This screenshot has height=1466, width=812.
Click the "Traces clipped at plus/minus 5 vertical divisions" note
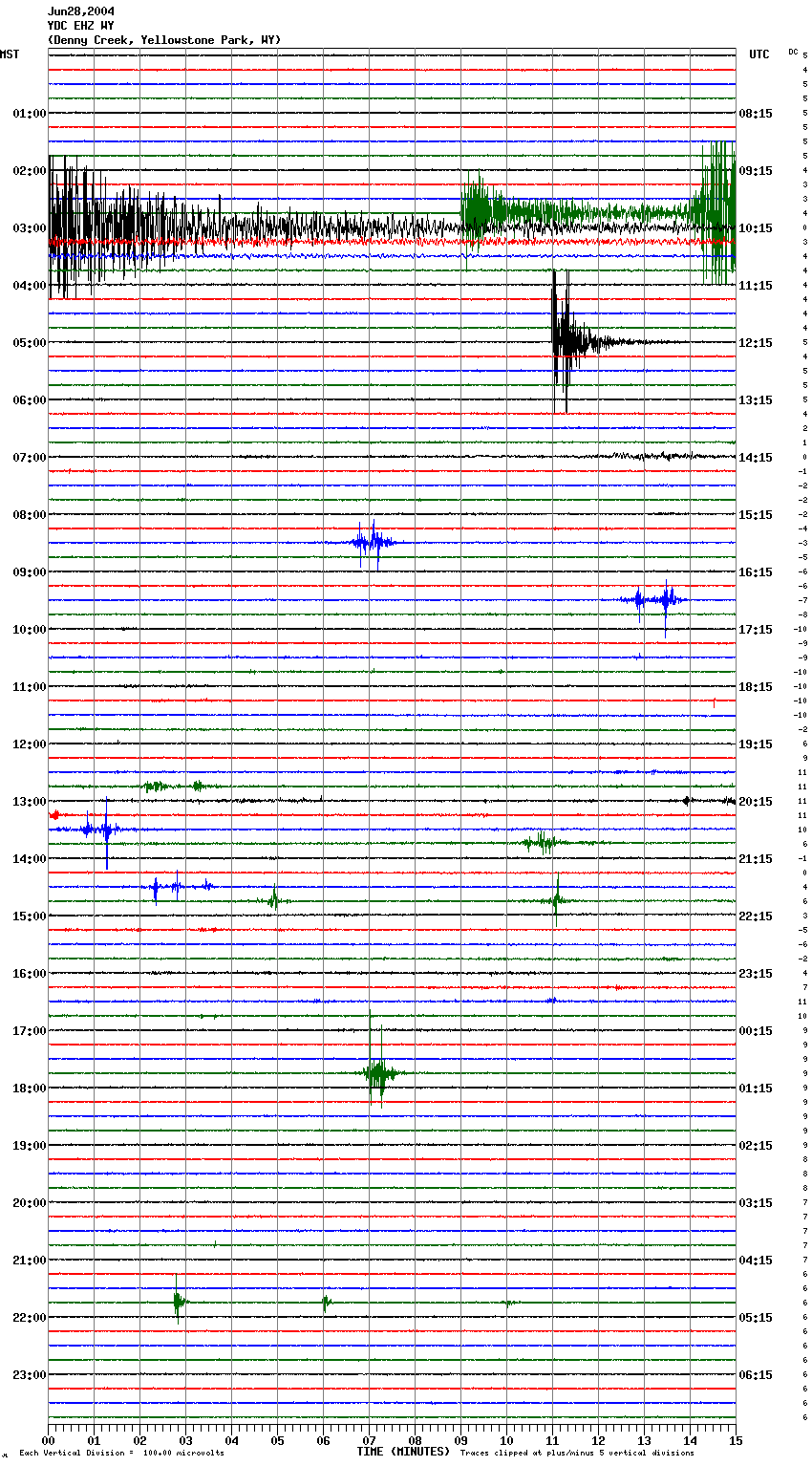[x=577, y=1454]
